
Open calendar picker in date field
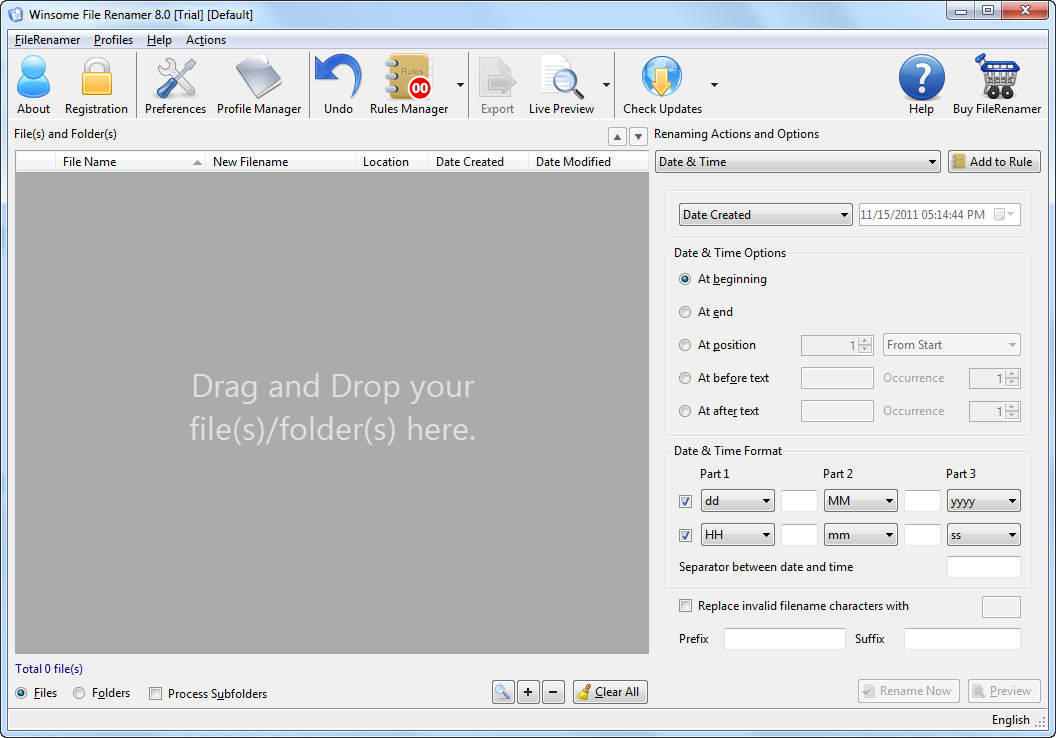[x=1004, y=214]
